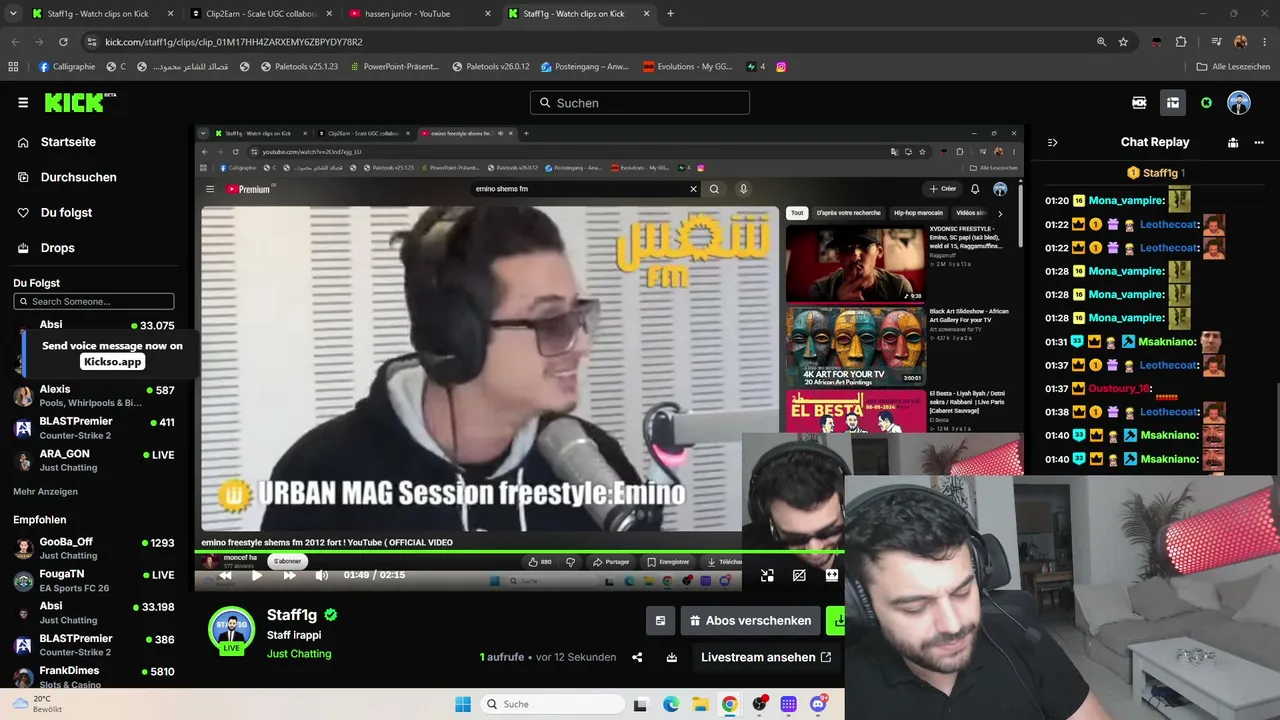1280x720 pixels.
Task: Click the Search Someone field
Action: coord(94,301)
